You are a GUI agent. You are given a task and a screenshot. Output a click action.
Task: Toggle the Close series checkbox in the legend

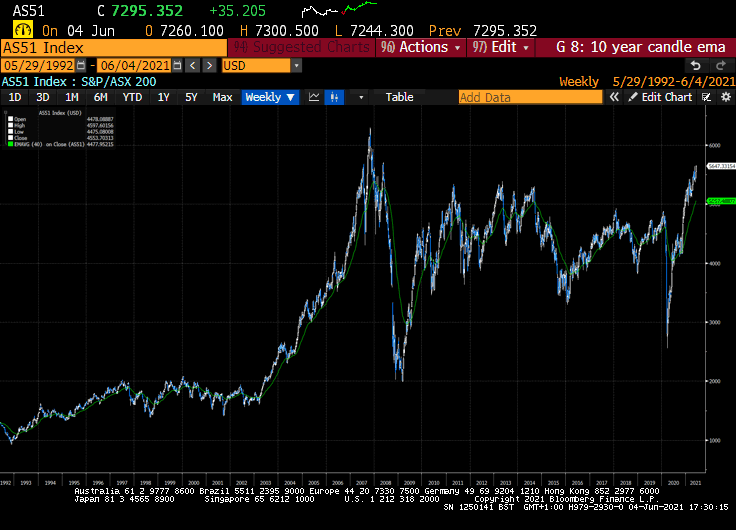click(10, 138)
